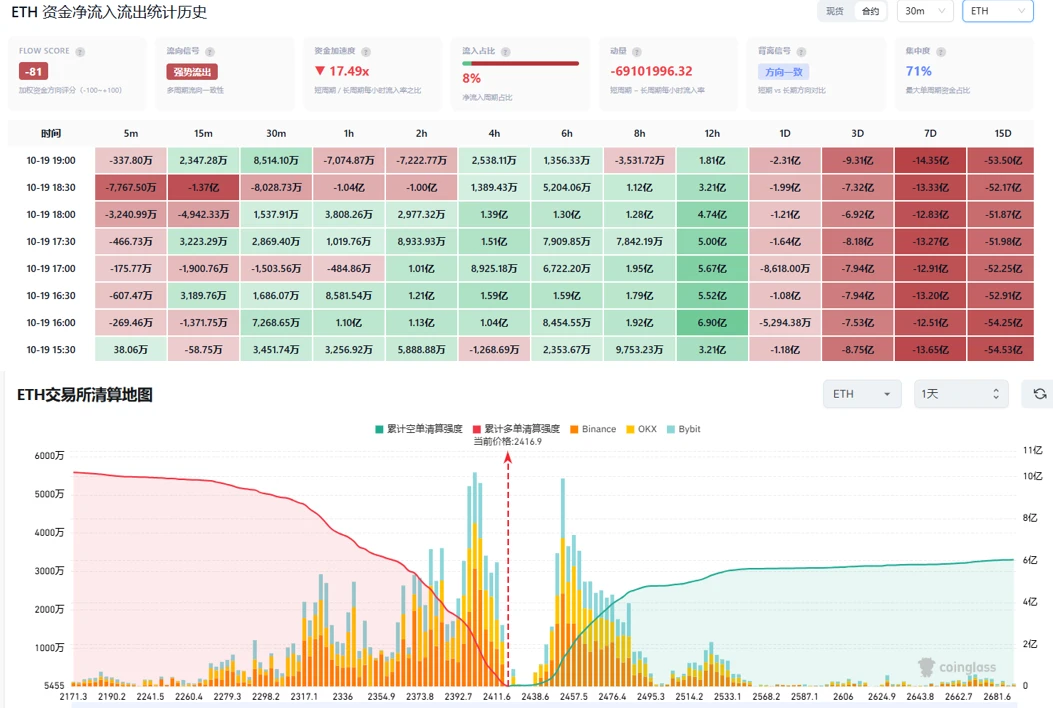
Task: Click the help icon next to FLOW SCORE
Action: pyautogui.click(x=80, y=52)
